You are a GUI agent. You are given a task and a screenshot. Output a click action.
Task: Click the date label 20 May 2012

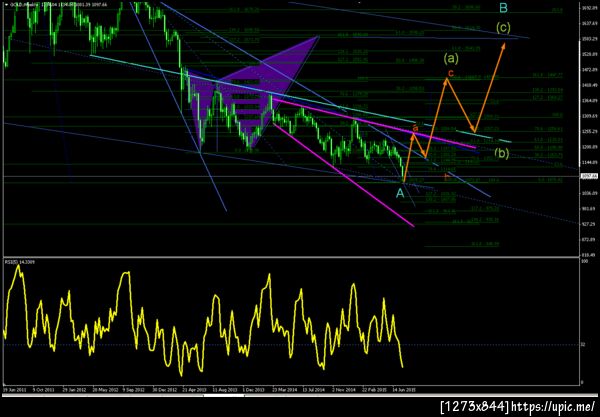click(x=103, y=390)
